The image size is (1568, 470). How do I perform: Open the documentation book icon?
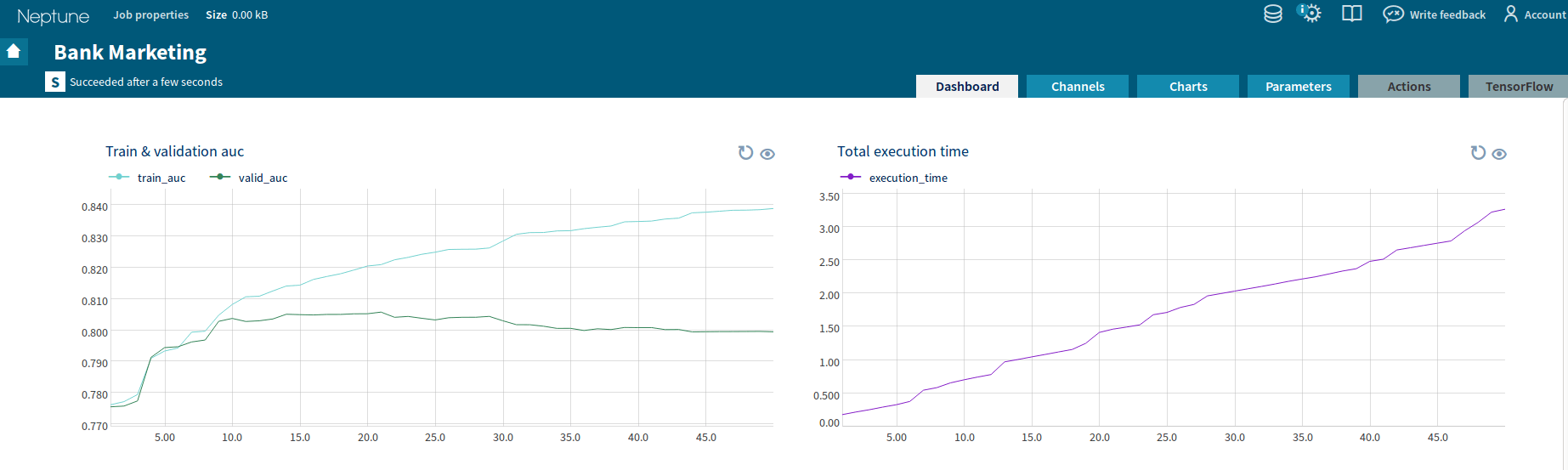pyautogui.click(x=1351, y=14)
